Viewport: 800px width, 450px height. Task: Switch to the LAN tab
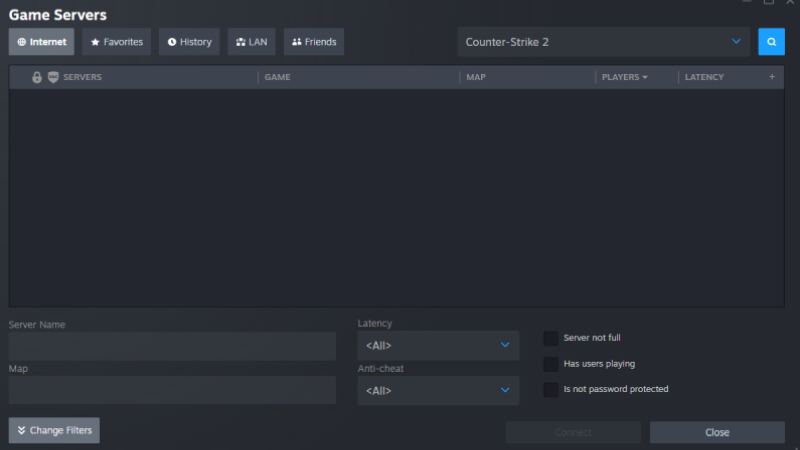point(252,42)
